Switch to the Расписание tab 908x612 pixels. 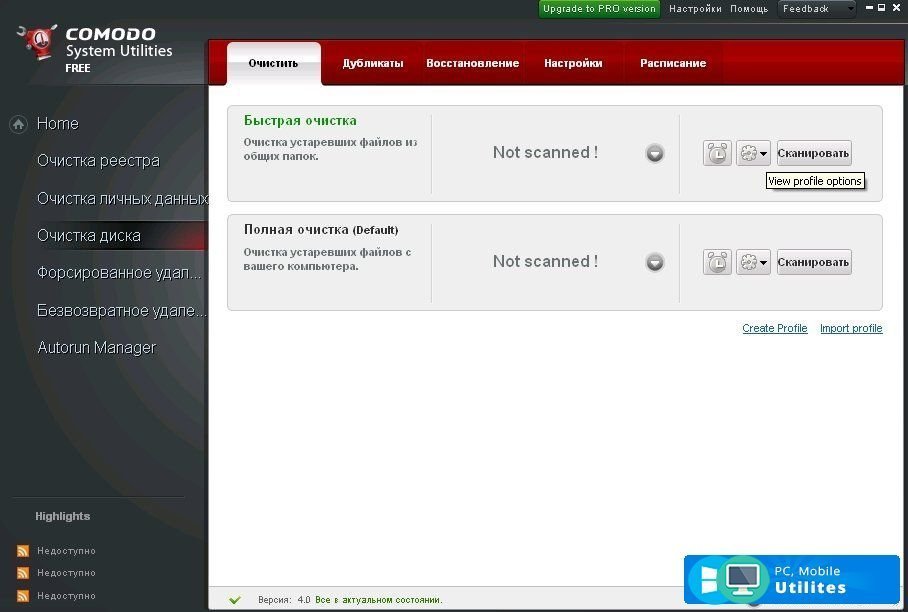[673, 63]
